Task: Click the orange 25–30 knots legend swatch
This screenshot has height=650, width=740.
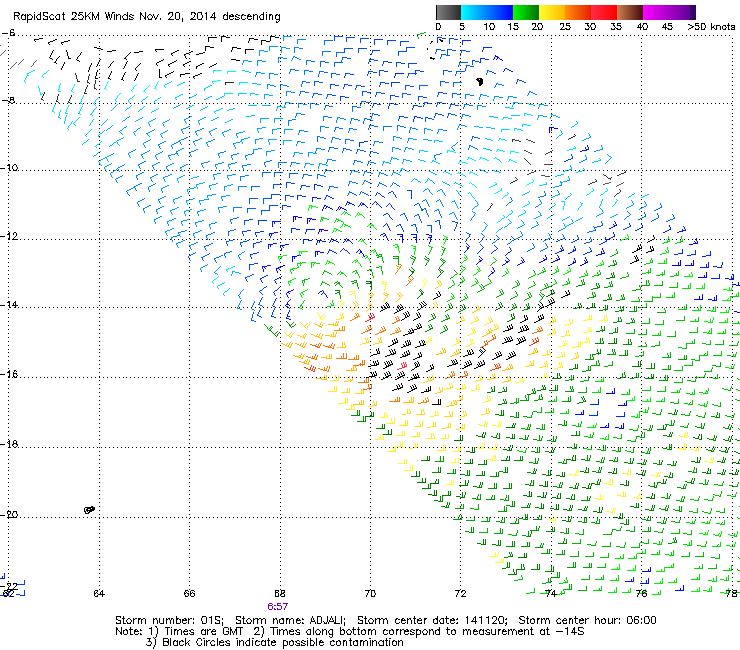Action: (578, 12)
